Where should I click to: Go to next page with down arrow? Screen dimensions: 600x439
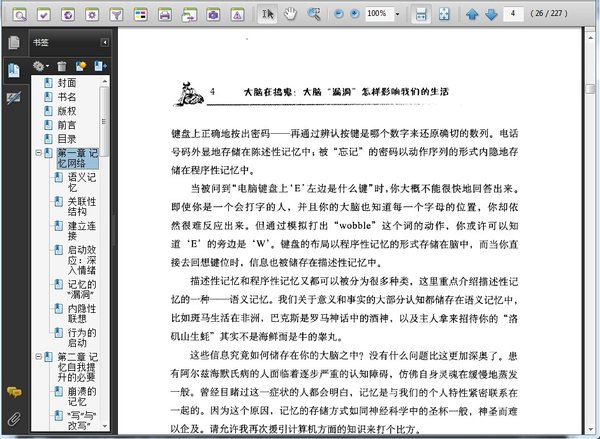click(x=490, y=15)
